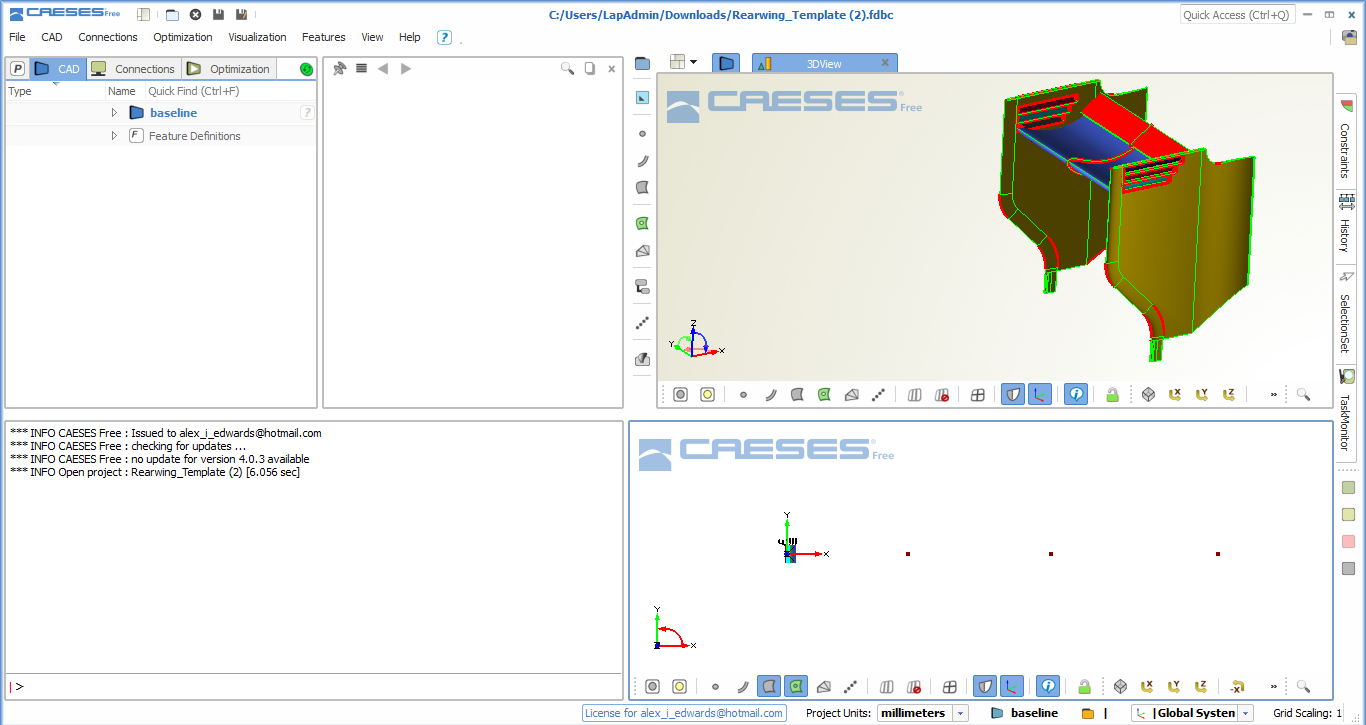This screenshot has height=725, width=1366.
Task: Show more tools via the 3DView toolbar overflow chevron
Action: 1274,394
